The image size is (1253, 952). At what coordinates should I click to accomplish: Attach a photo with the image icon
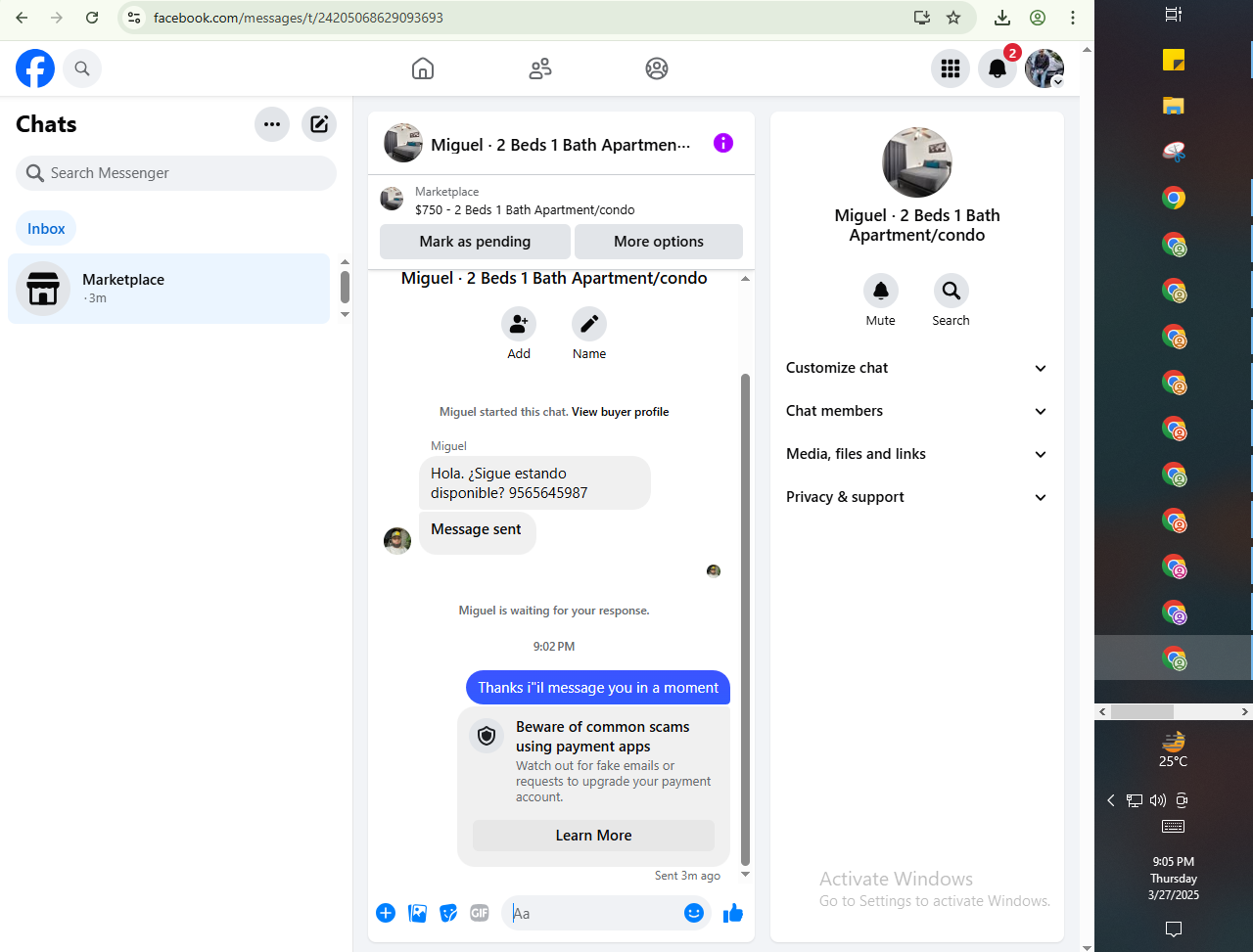pyautogui.click(x=417, y=913)
